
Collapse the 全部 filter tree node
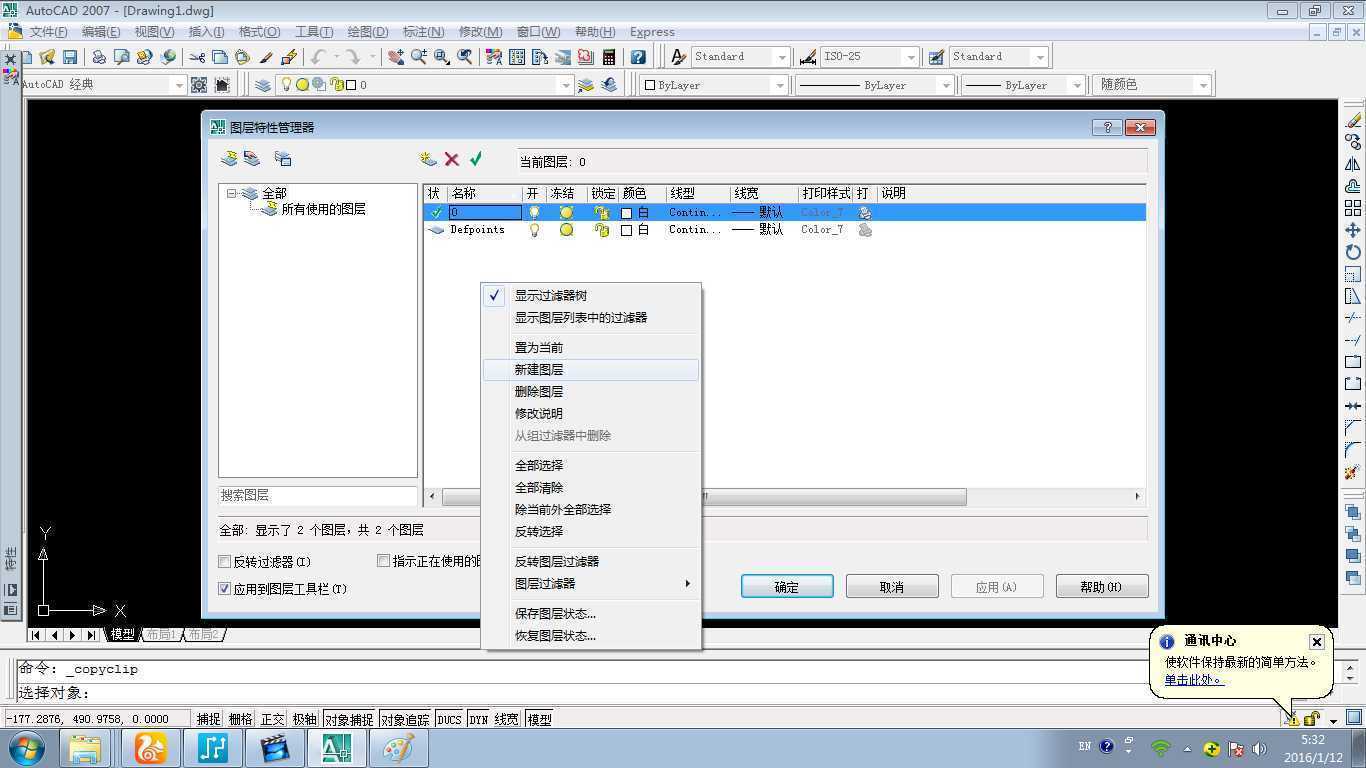pyautogui.click(x=231, y=193)
